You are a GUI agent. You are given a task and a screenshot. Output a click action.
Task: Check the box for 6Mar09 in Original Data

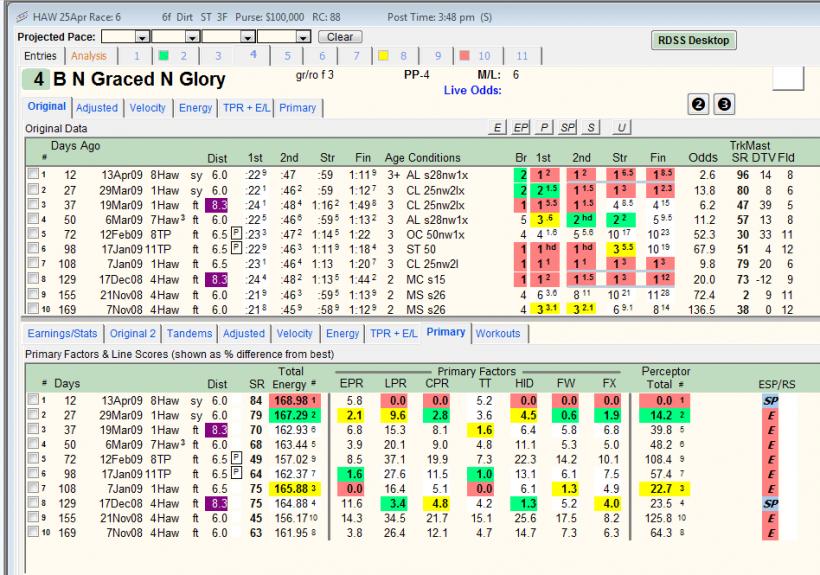(33, 218)
